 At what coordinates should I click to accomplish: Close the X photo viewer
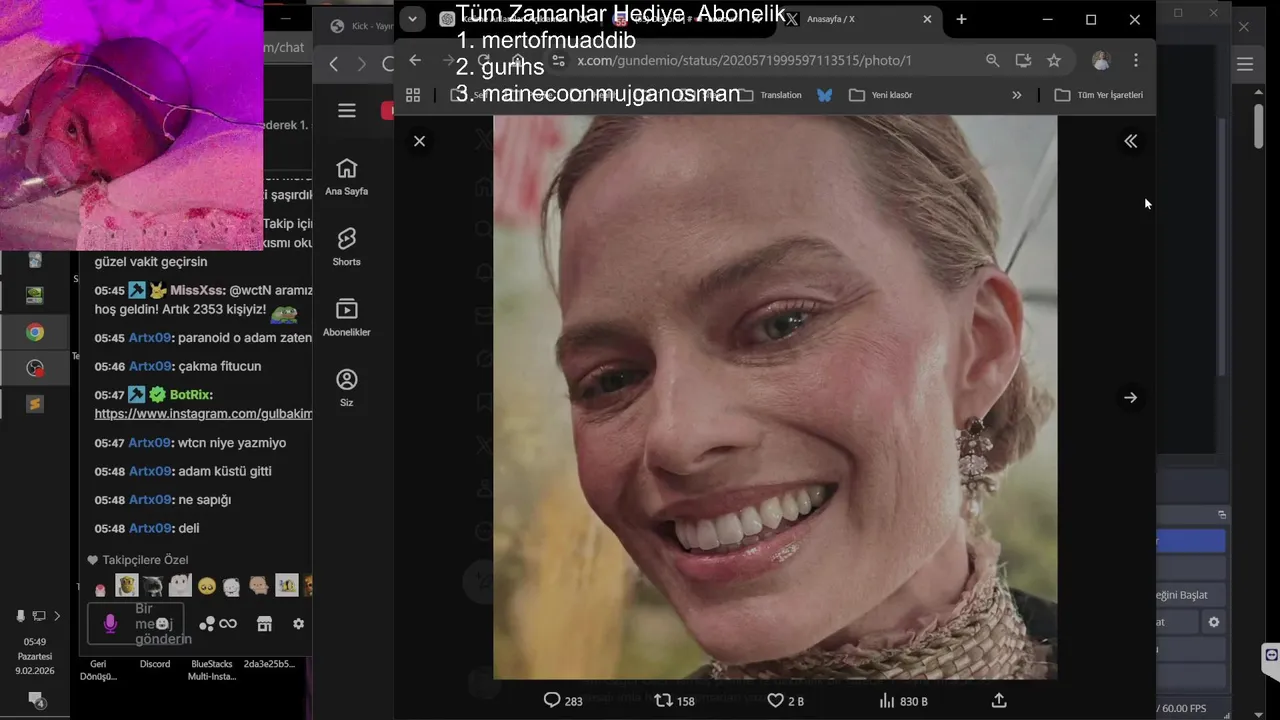coord(419,141)
